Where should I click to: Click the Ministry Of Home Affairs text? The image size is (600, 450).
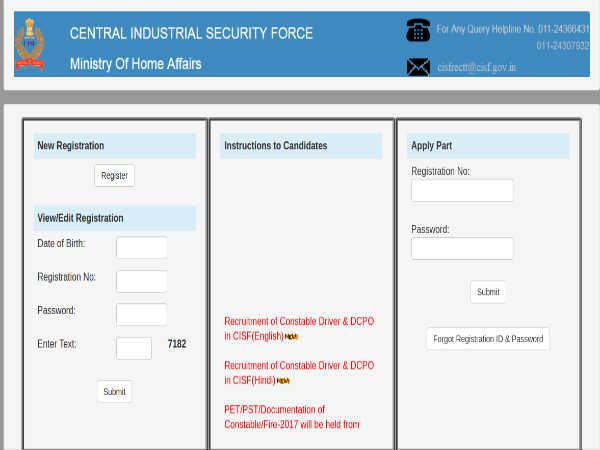tap(135, 64)
